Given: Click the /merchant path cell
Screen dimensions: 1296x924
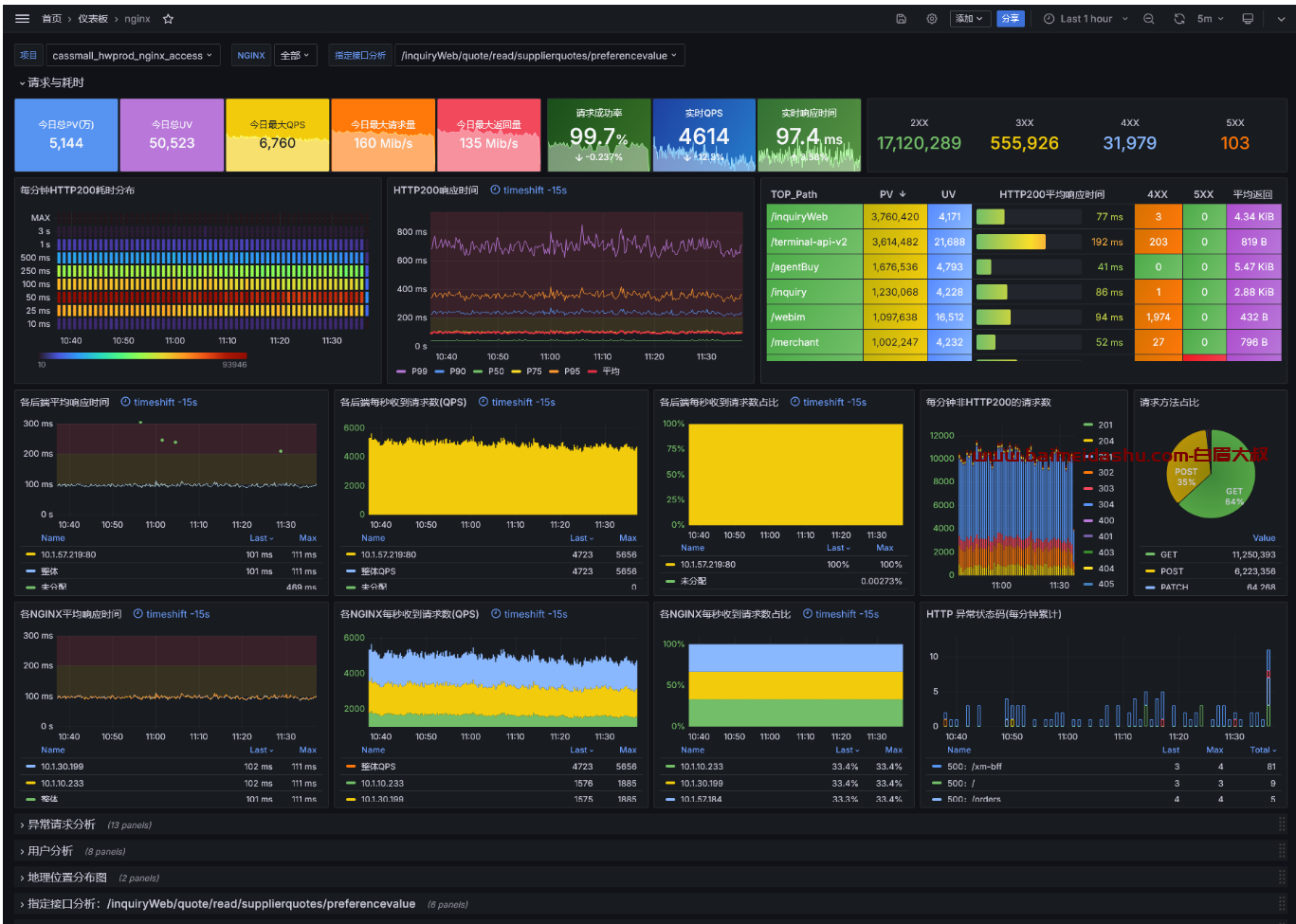Looking at the screenshot, I should point(814,342).
